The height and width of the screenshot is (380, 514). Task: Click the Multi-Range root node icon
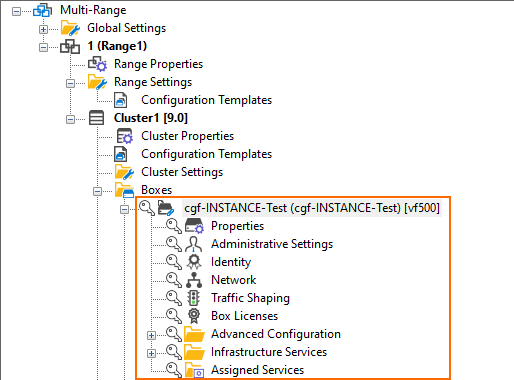(42, 10)
